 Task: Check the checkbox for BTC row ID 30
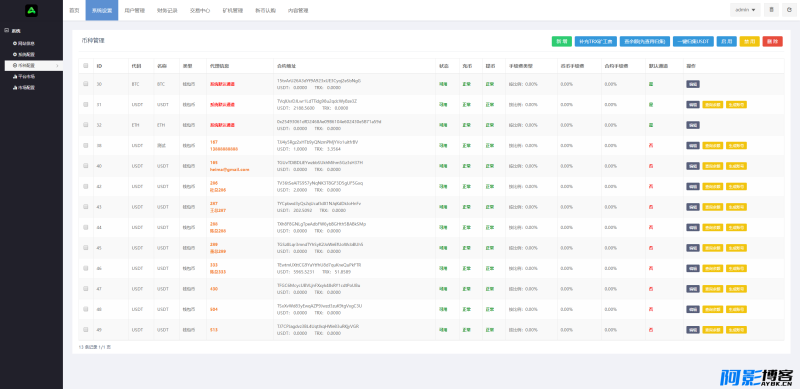(x=86, y=84)
